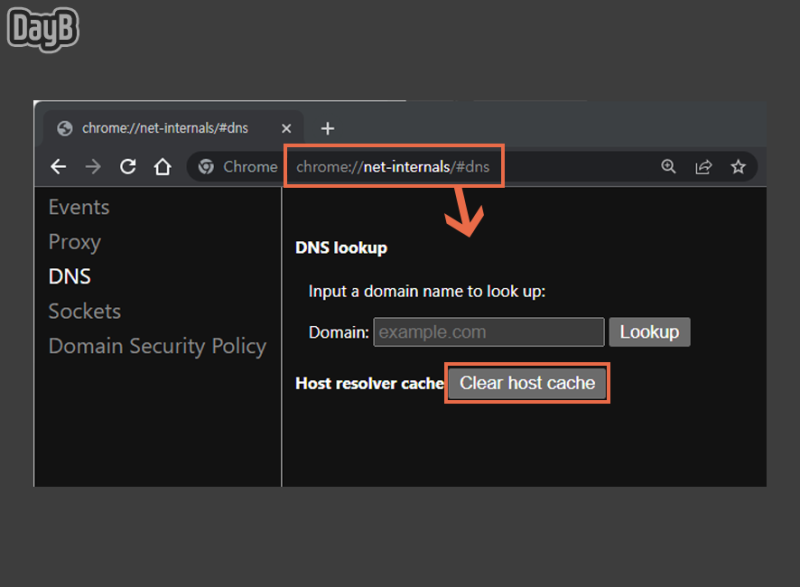This screenshot has width=800, height=587.
Task: Open the share icon in toolbar
Action: [703, 166]
